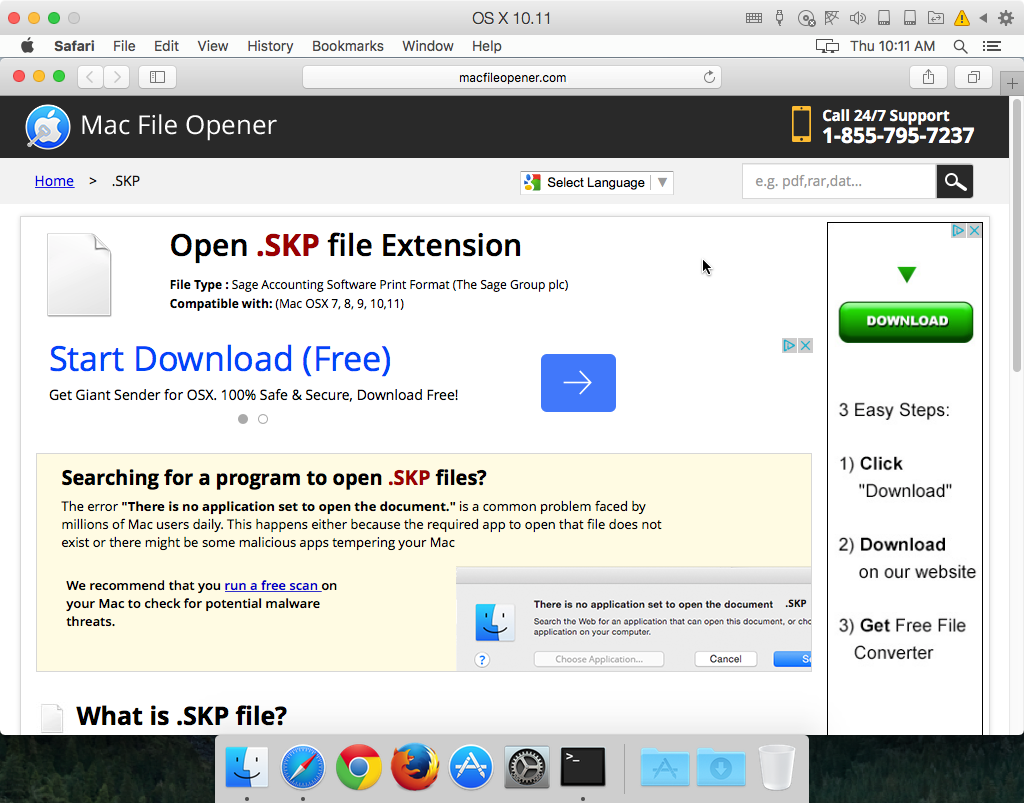
Task: Launch Firefox from the Dock
Action: (x=414, y=768)
